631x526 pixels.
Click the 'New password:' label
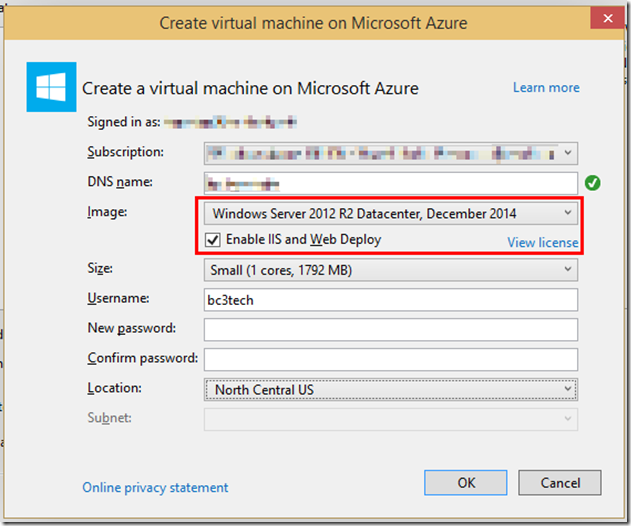pyautogui.click(x=132, y=328)
